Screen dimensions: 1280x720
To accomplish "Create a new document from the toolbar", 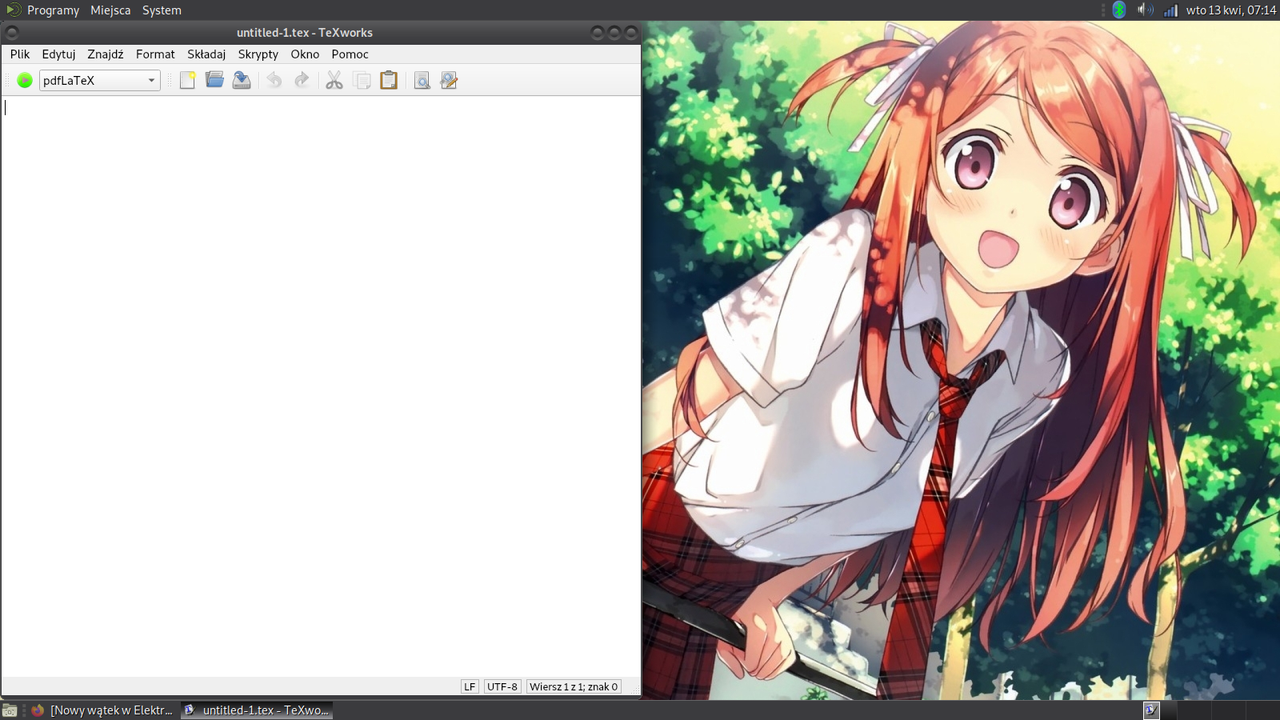I will (187, 80).
